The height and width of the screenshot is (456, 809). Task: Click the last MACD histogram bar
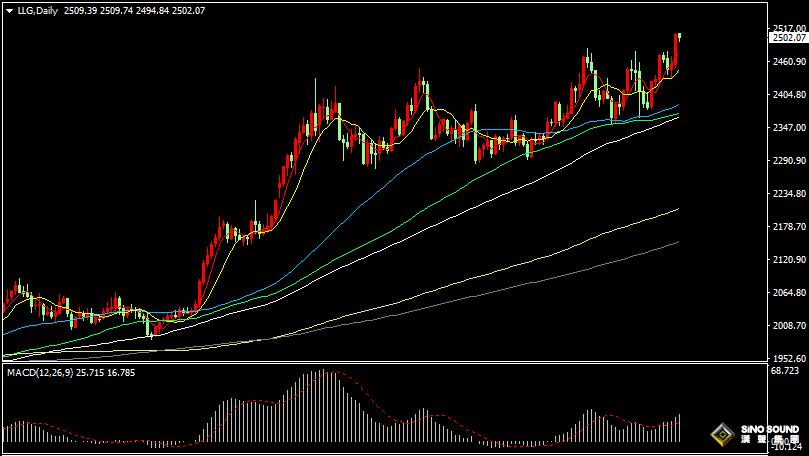tap(679, 428)
